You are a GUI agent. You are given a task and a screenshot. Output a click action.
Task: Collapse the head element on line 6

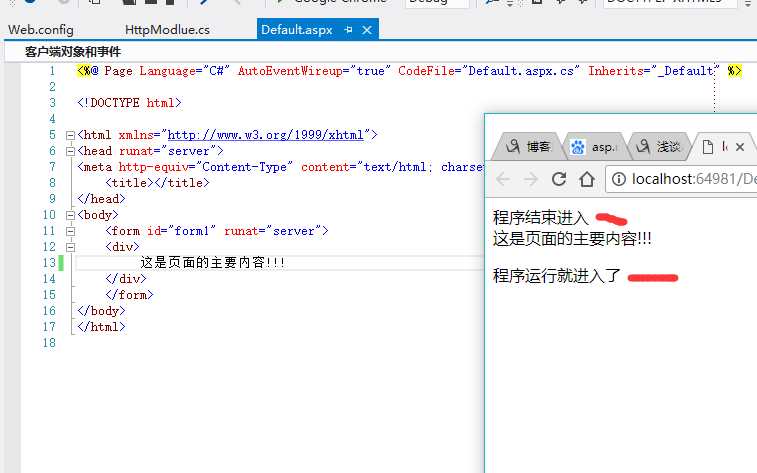(x=70, y=151)
